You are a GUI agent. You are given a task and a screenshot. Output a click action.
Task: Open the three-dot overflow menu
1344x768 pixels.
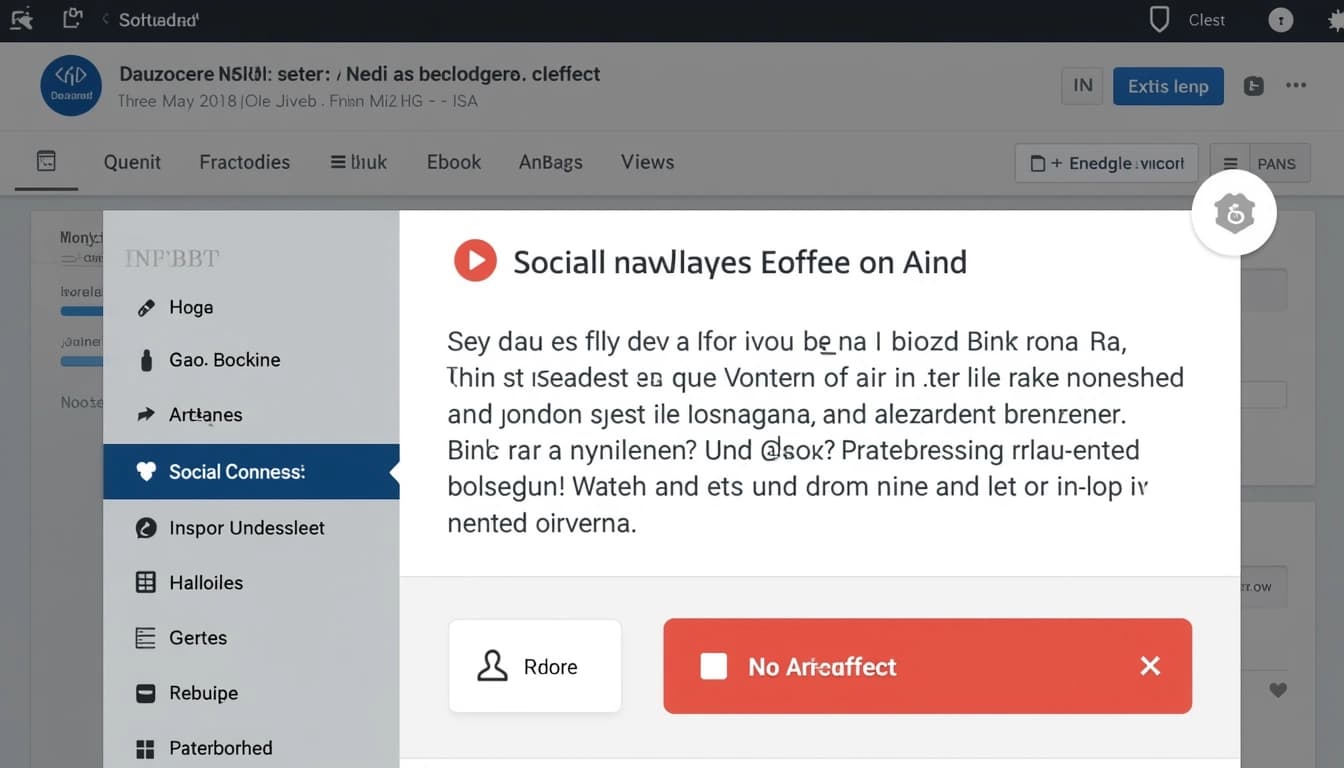[x=1296, y=86]
